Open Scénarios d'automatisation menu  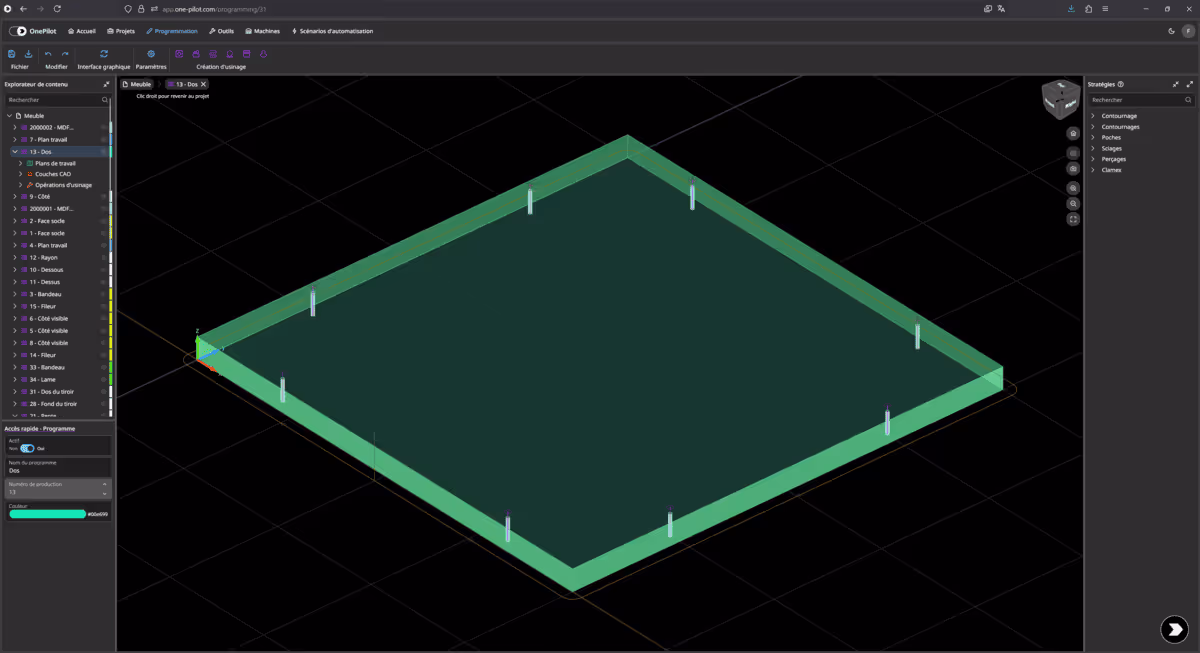click(332, 31)
